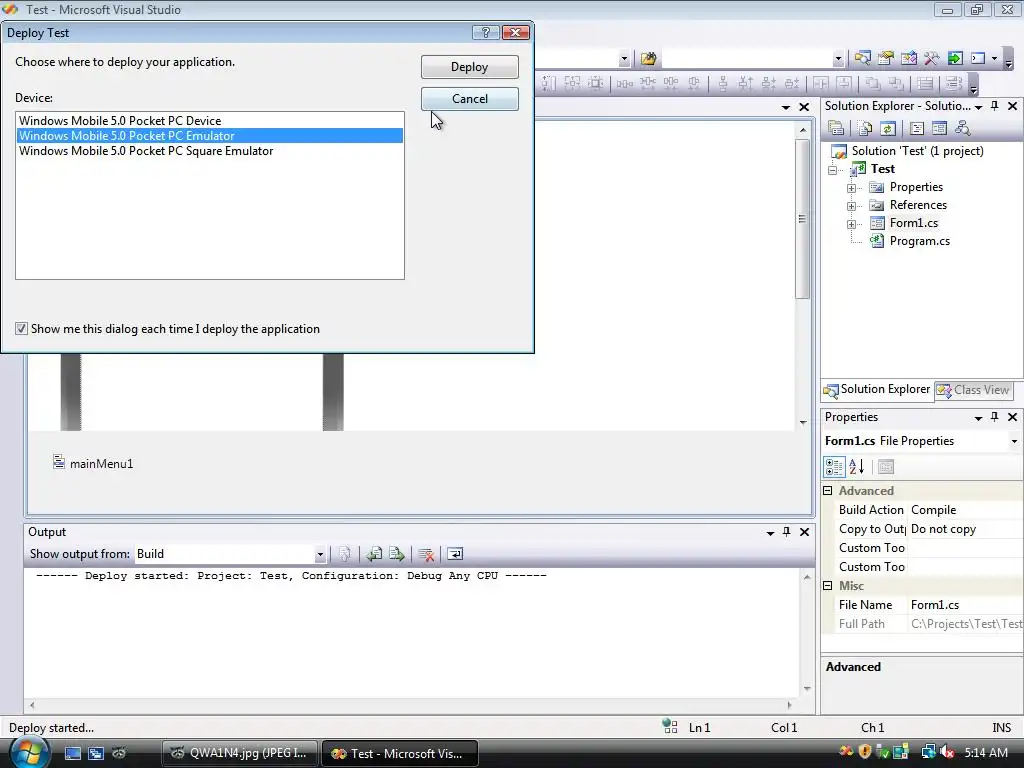Collapse the Advanced category in Properties
1024x768 pixels.
pos(828,490)
